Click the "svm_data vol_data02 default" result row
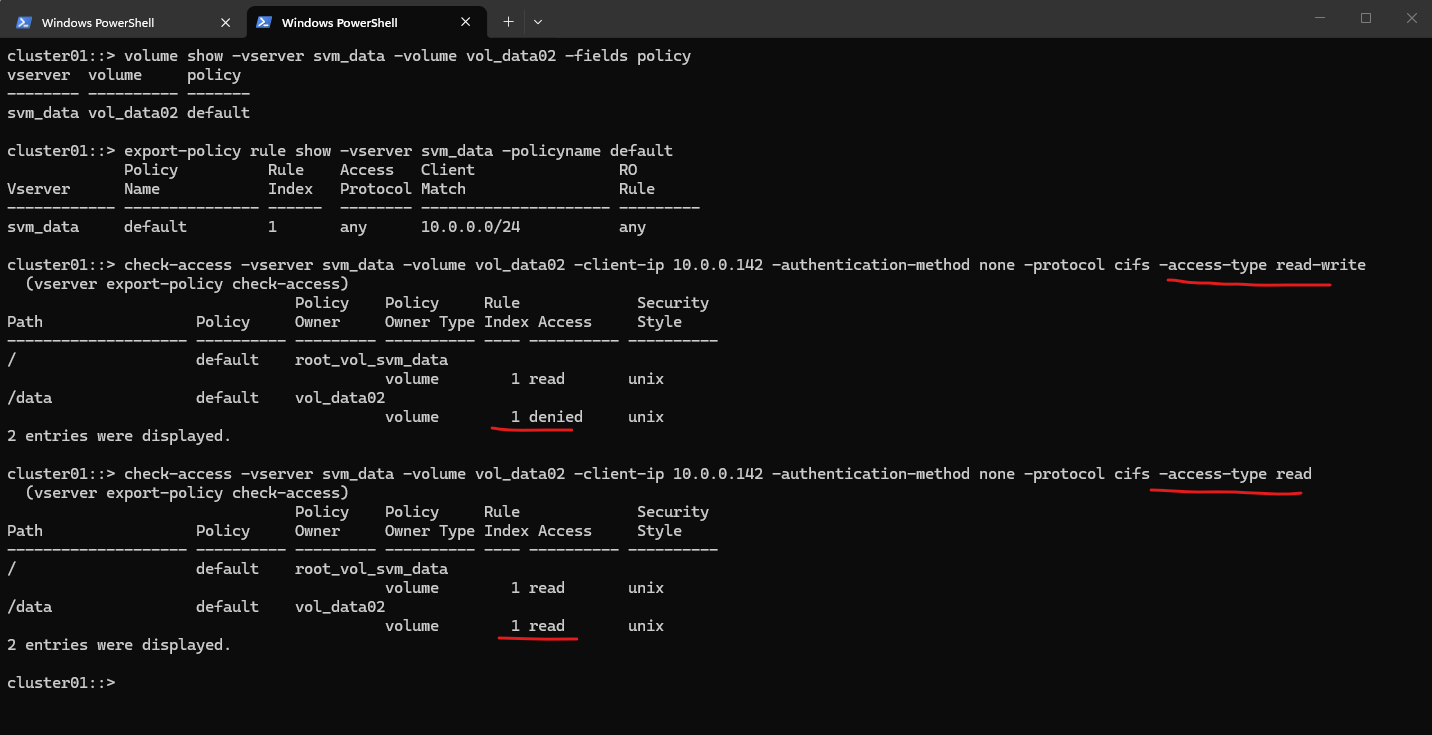This screenshot has height=735, width=1432. coord(128,113)
